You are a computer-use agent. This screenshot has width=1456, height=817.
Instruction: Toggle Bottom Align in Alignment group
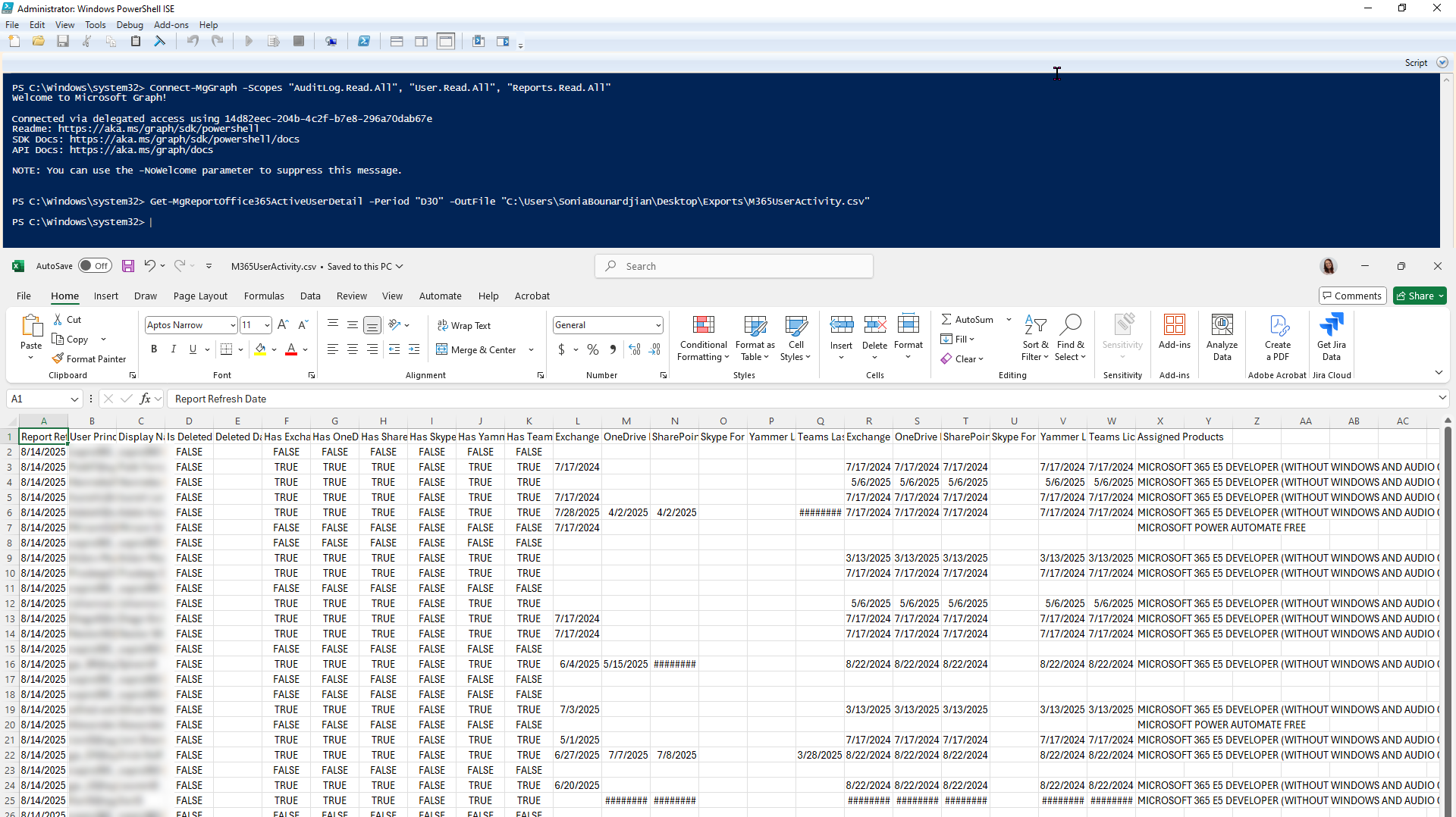pos(372,325)
